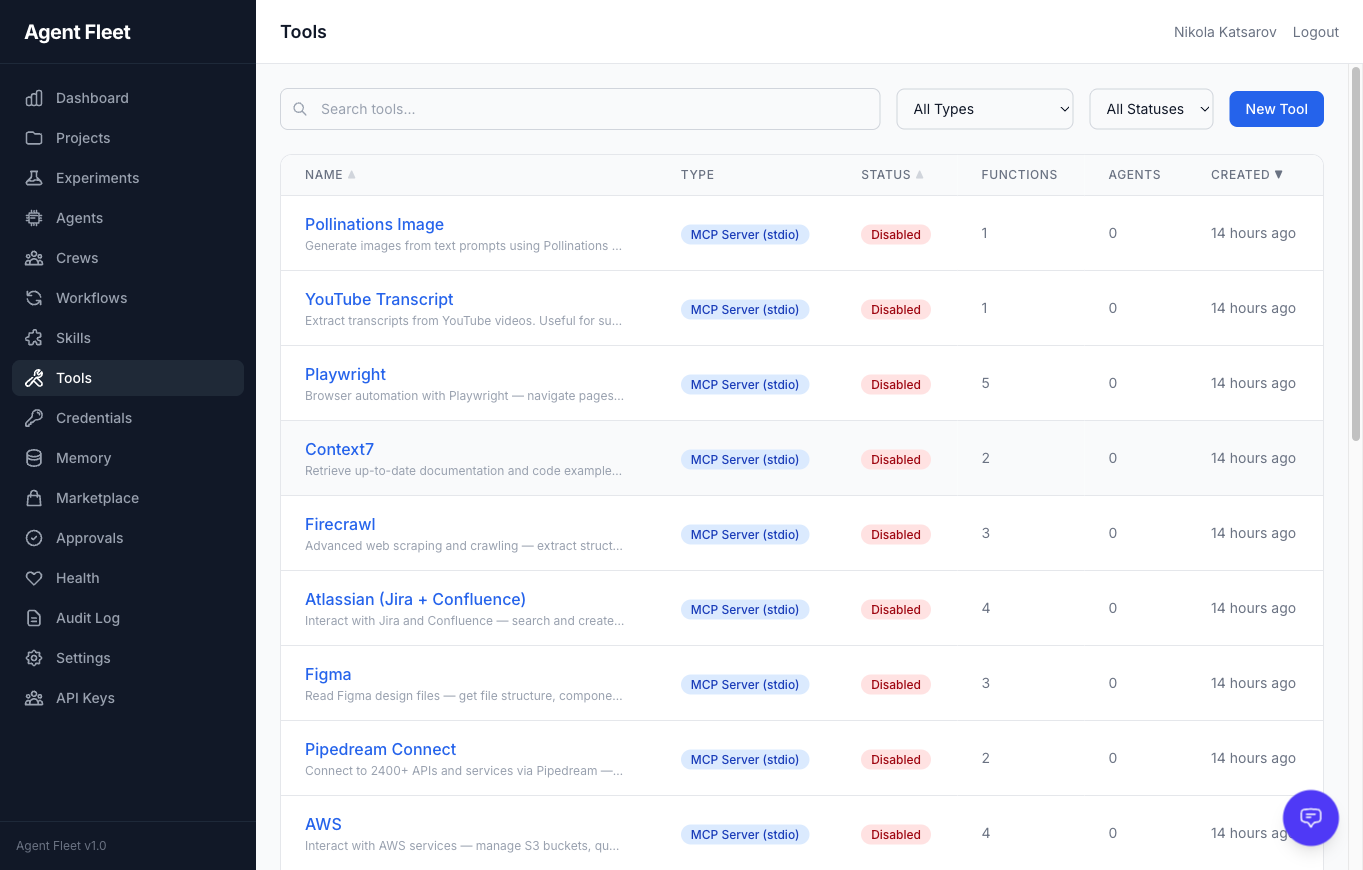Click function count 5 in Playwright row
This screenshot has height=870, width=1363.
pyautogui.click(x=985, y=383)
